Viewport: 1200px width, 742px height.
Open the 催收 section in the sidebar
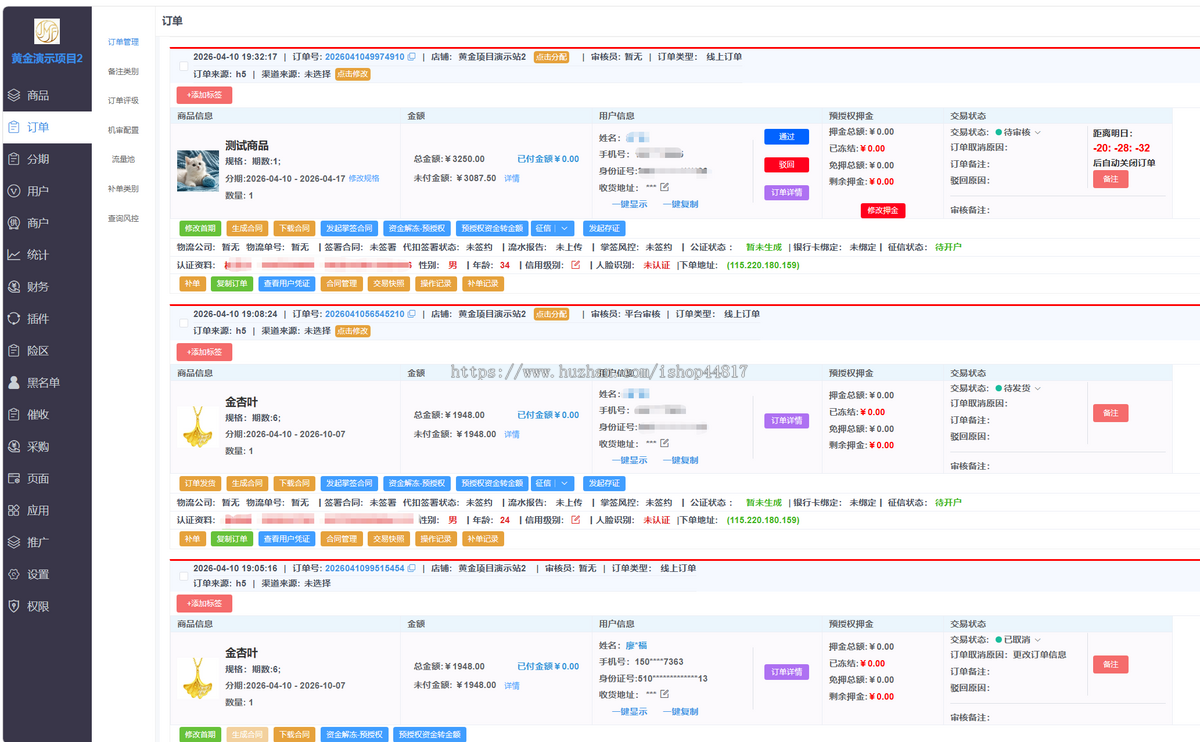coord(45,415)
